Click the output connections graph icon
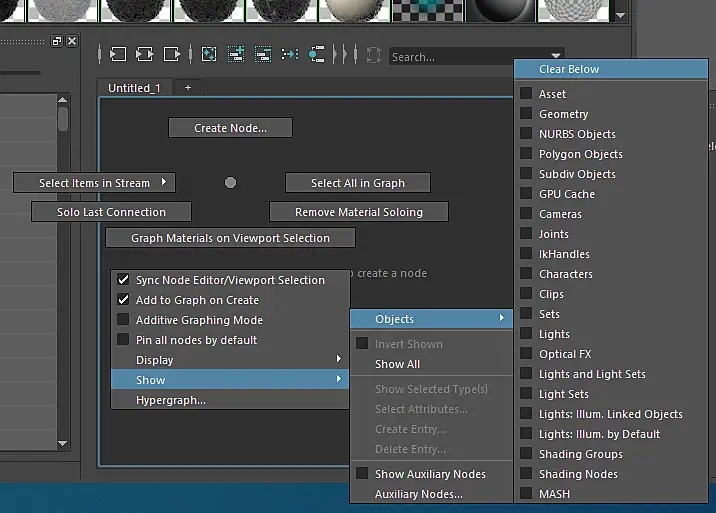Screen dimensions: 716x513 click(172, 54)
